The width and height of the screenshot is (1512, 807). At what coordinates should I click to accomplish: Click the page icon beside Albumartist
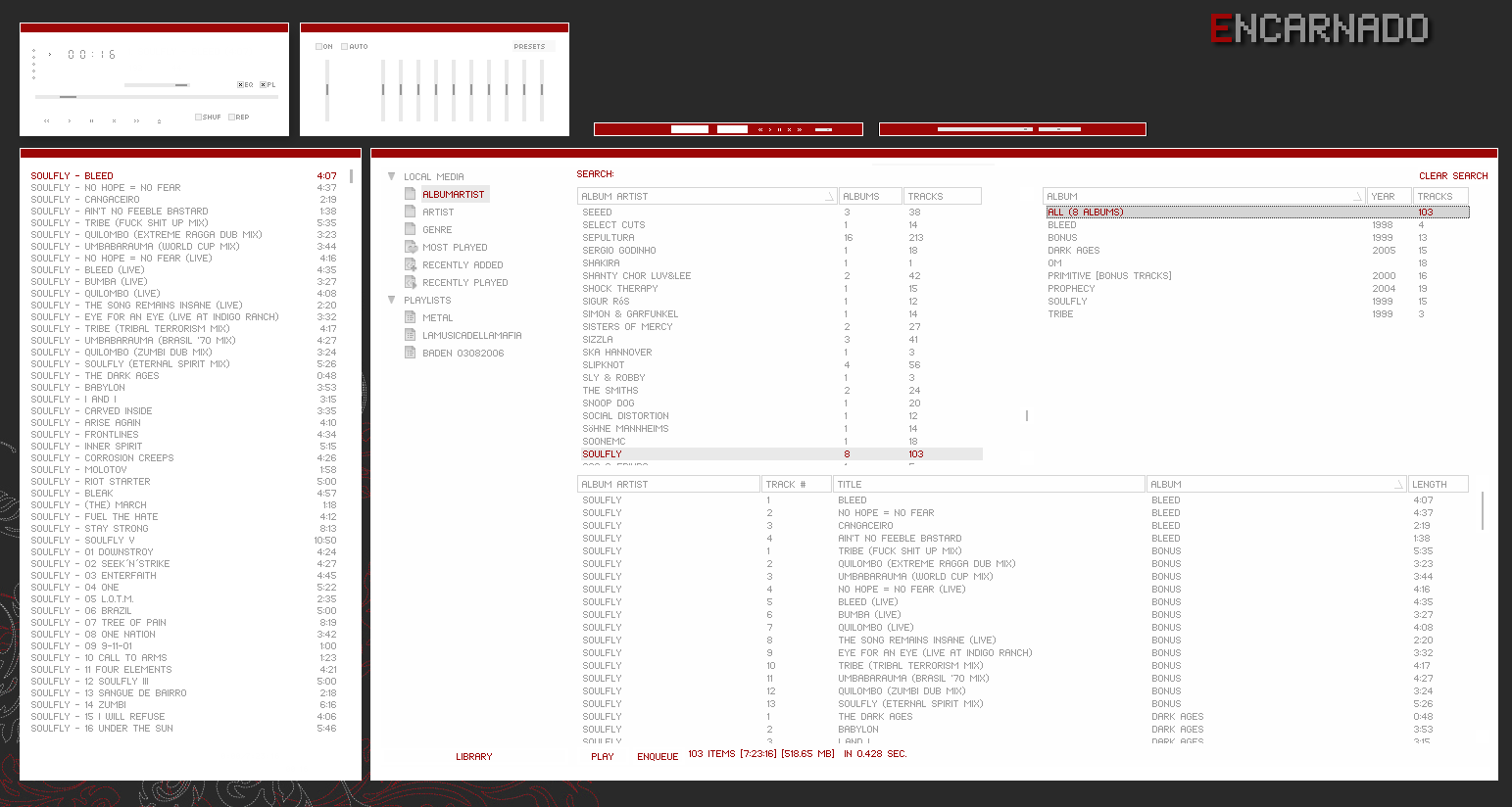(411, 194)
